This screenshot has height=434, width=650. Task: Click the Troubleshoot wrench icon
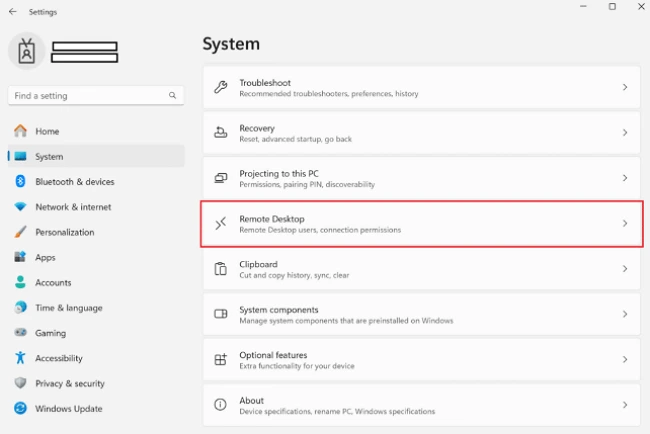[221, 88]
